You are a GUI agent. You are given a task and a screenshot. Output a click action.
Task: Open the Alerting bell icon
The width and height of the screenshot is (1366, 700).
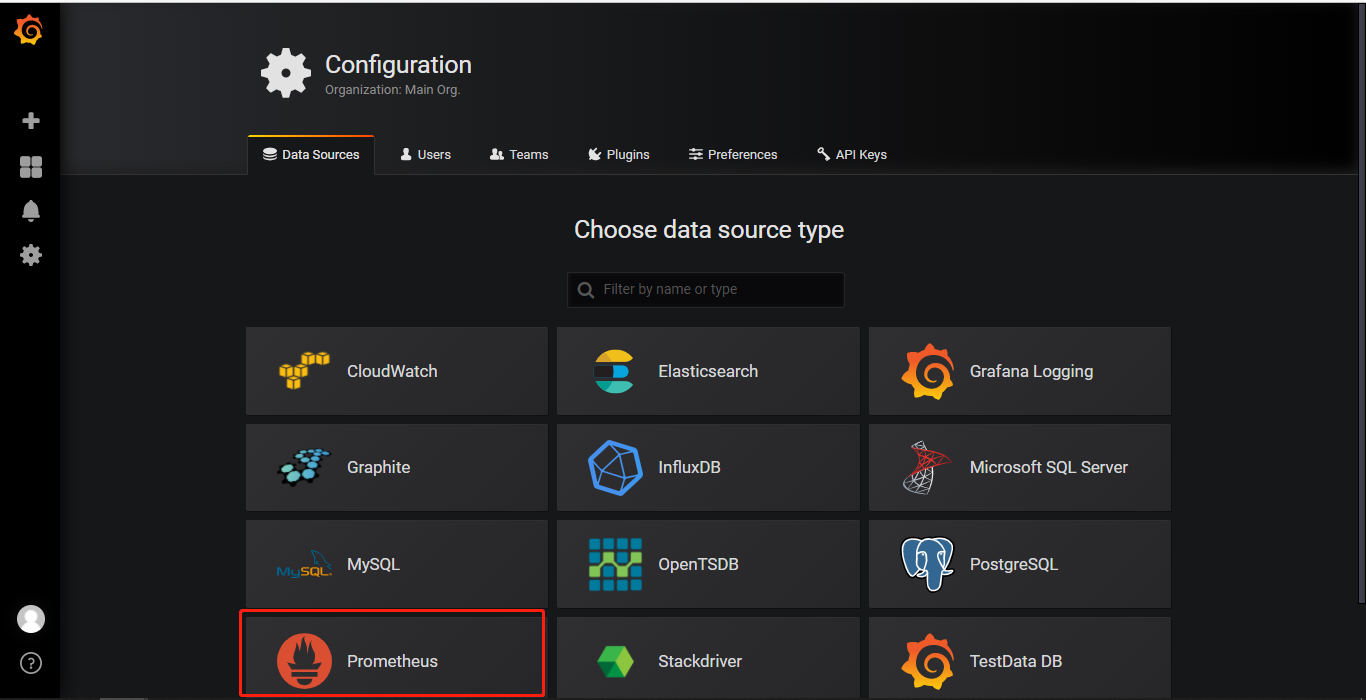(x=31, y=211)
